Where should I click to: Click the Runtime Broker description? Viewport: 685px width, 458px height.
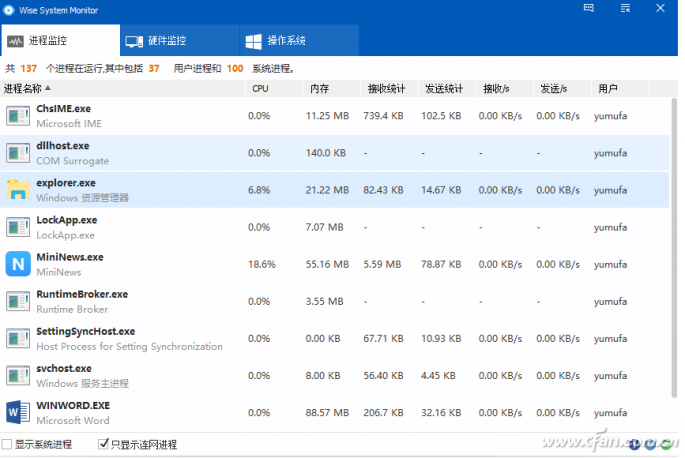(x=72, y=309)
